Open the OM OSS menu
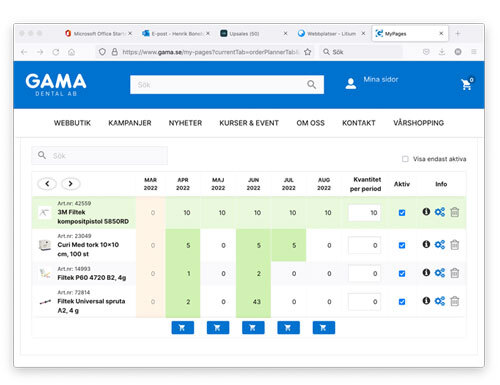 [x=310, y=123]
